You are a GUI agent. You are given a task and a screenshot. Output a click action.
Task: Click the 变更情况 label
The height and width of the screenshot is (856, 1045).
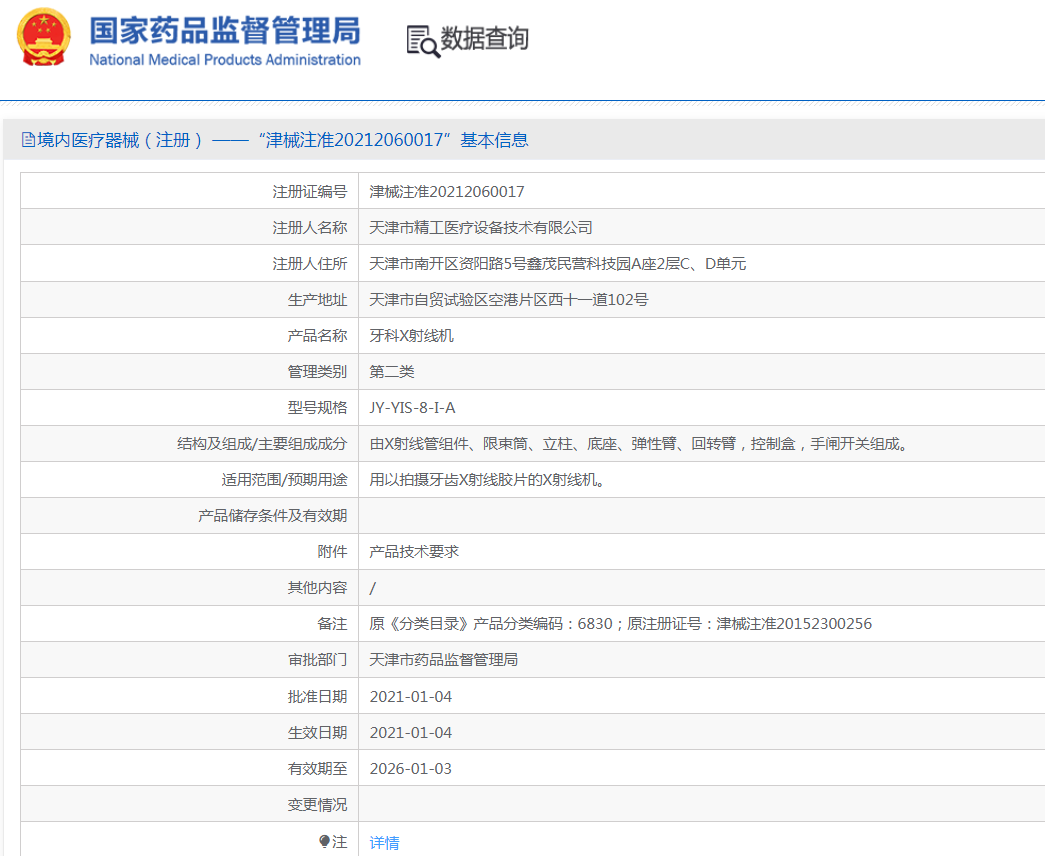pyautogui.click(x=317, y=805)
